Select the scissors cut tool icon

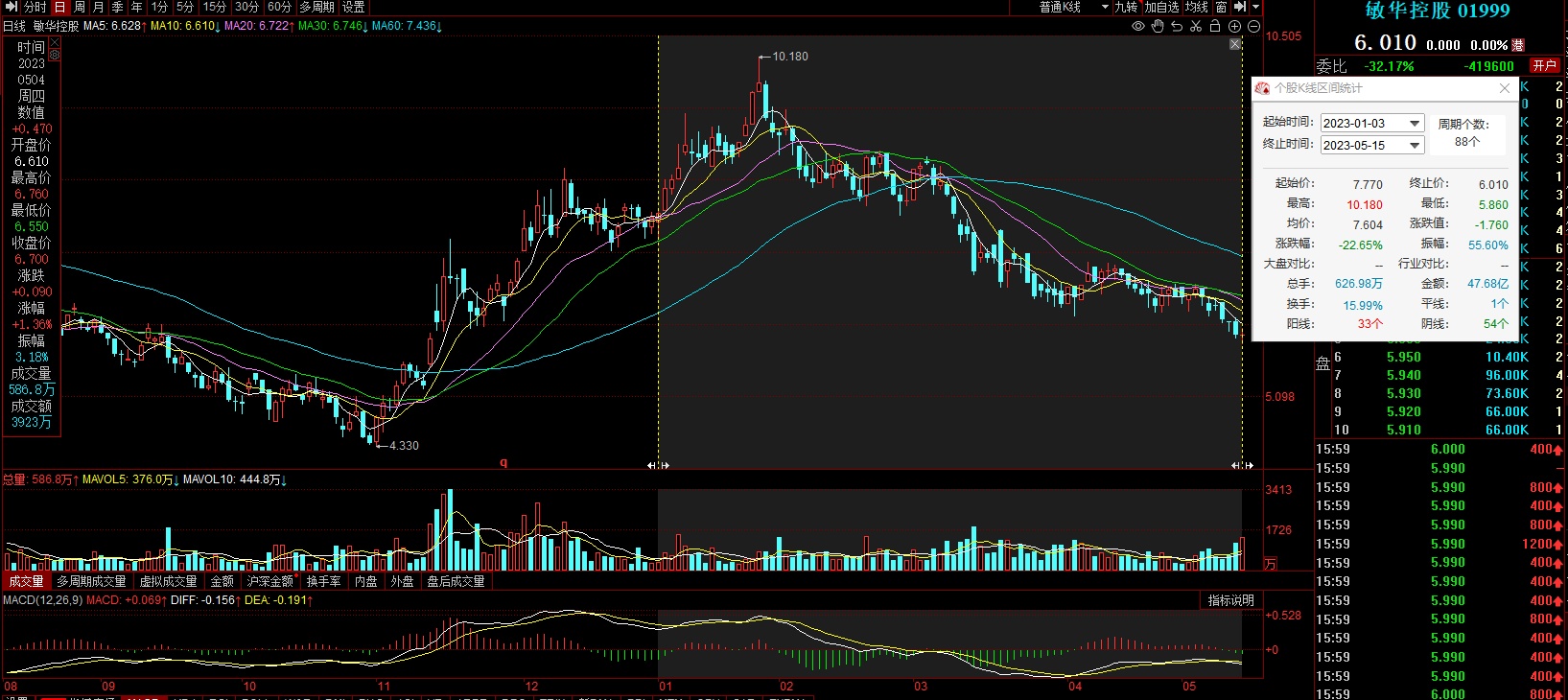click(x=1196, y=26)
